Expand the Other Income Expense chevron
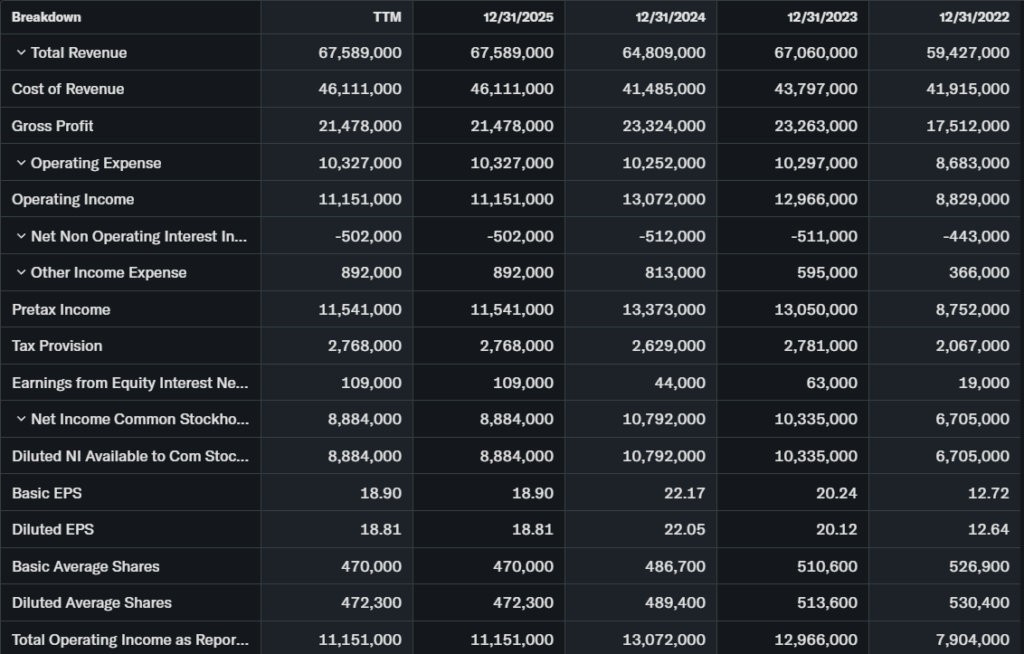The width and height of the screenshot is (1024, 654). pyautogui.click(x=21, y=273)
